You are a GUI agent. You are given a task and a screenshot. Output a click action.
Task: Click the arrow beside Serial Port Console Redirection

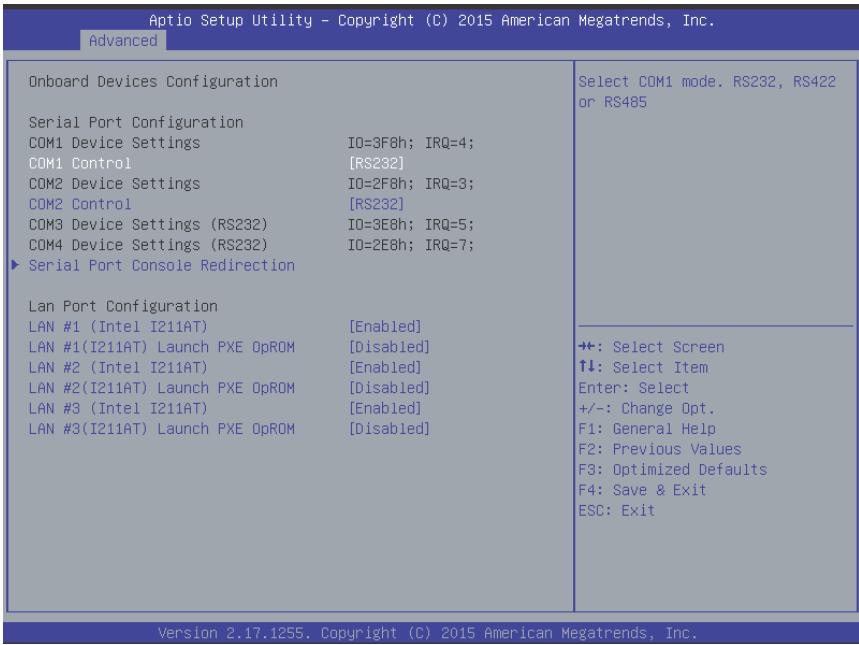(x=15, y=265)
